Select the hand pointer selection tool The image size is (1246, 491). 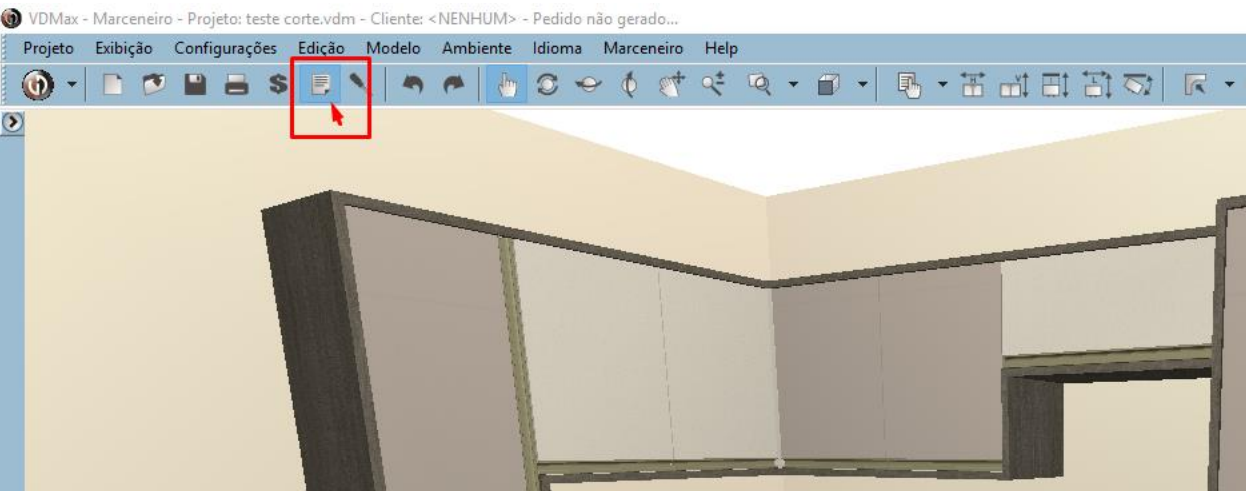click(x=507, y=87)
